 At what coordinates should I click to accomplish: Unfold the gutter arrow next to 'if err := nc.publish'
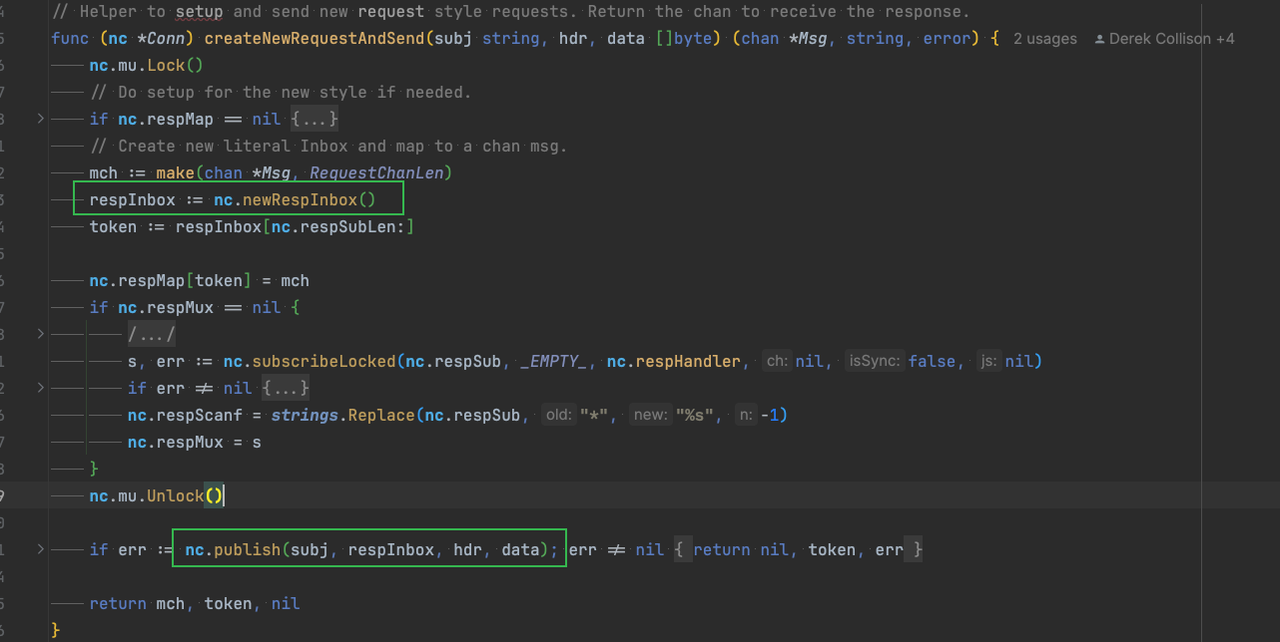click(x=40, y=550)
